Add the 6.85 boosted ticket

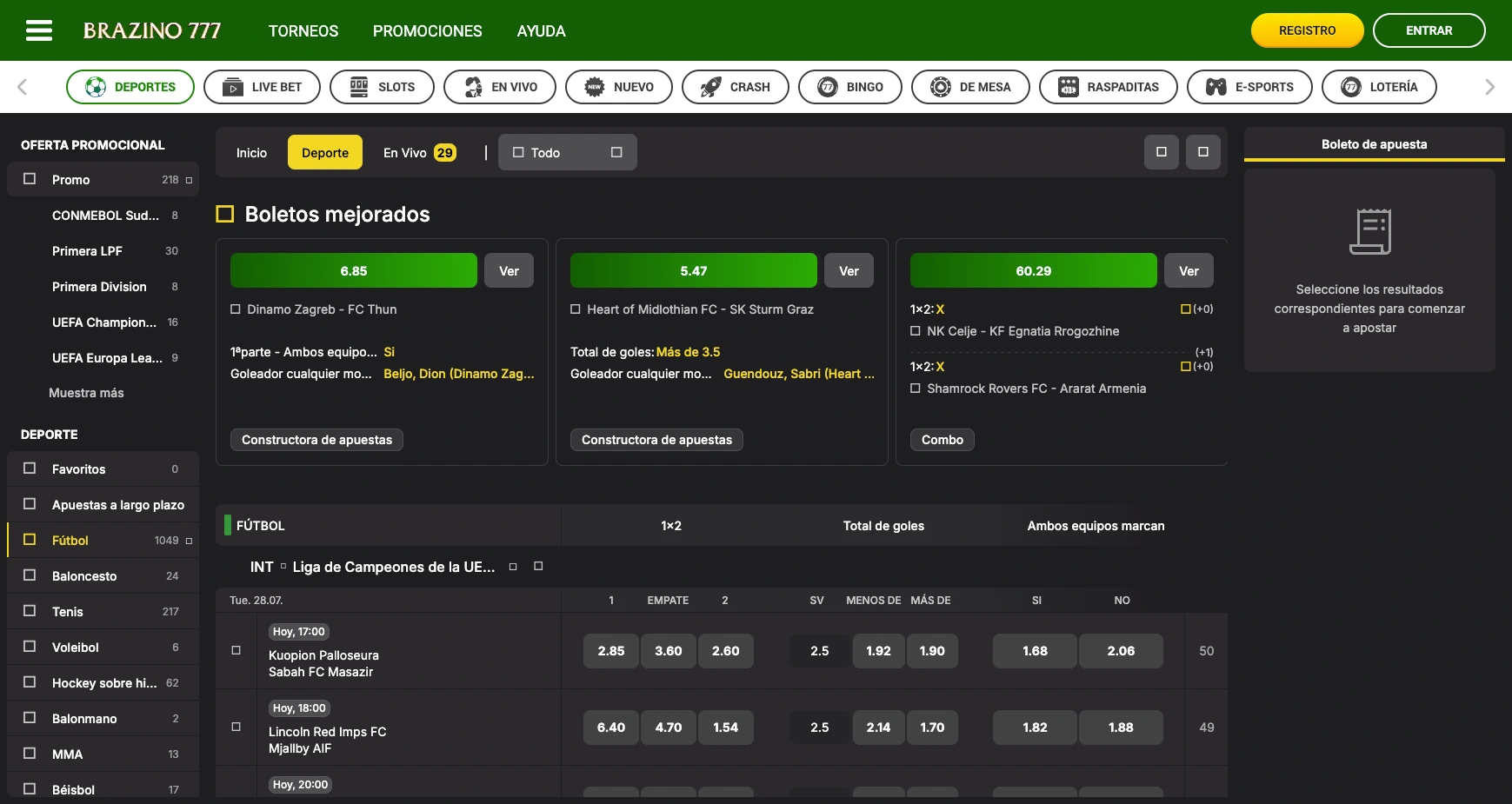click(x=354, y=270)
